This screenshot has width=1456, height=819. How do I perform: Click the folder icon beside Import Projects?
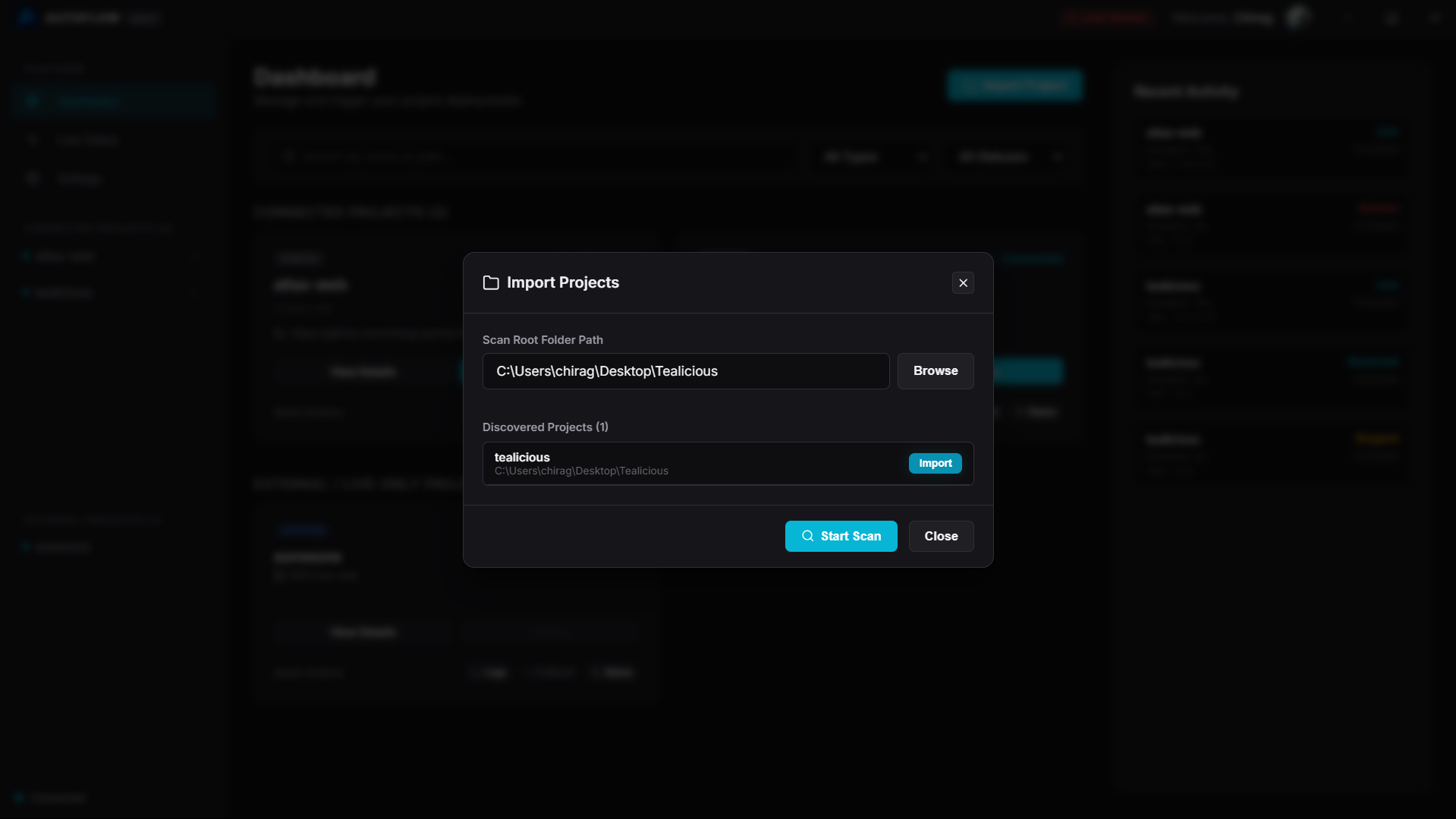pyautogui.click(x=491, y=282)
